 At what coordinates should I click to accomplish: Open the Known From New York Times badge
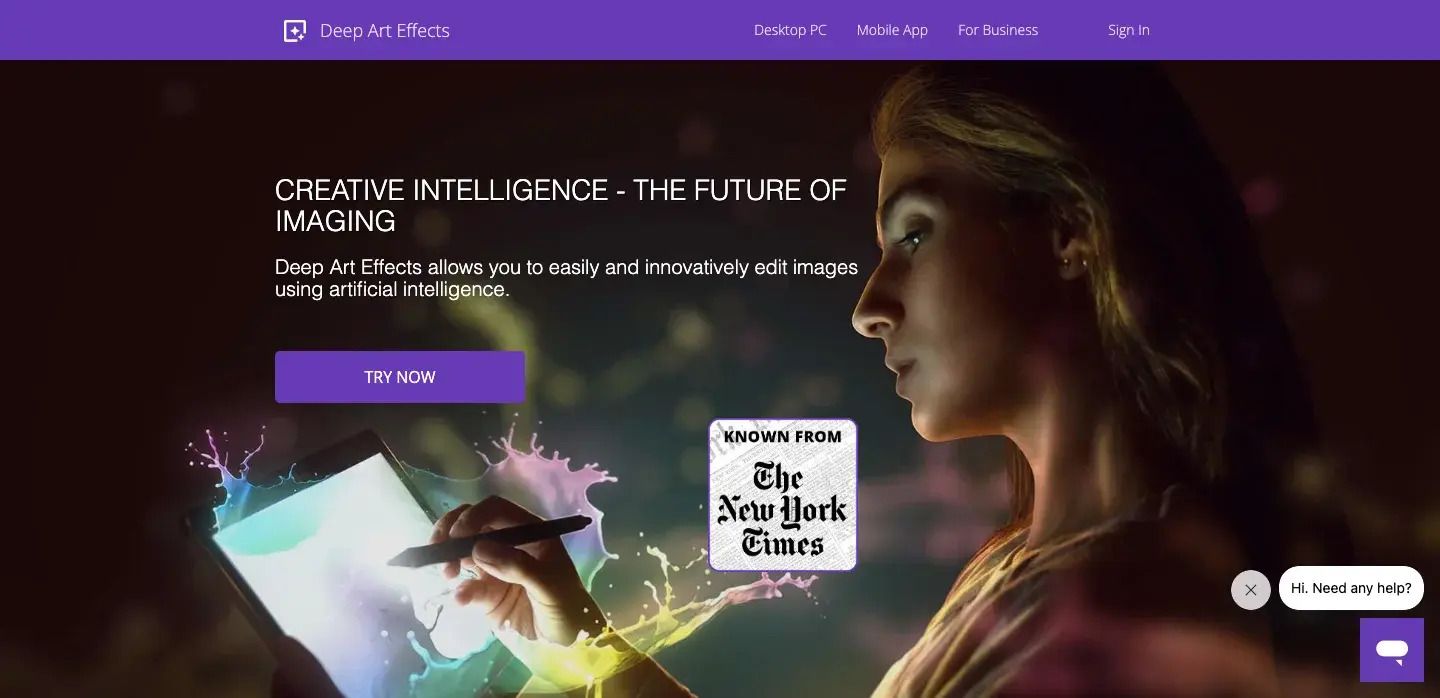pyautogui.click(x=783, y=495)
